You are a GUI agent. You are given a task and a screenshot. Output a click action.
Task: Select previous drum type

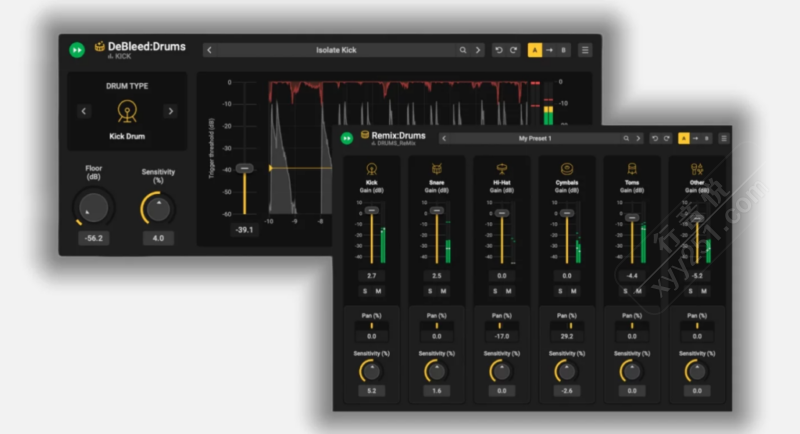click(x=84, y=111)
